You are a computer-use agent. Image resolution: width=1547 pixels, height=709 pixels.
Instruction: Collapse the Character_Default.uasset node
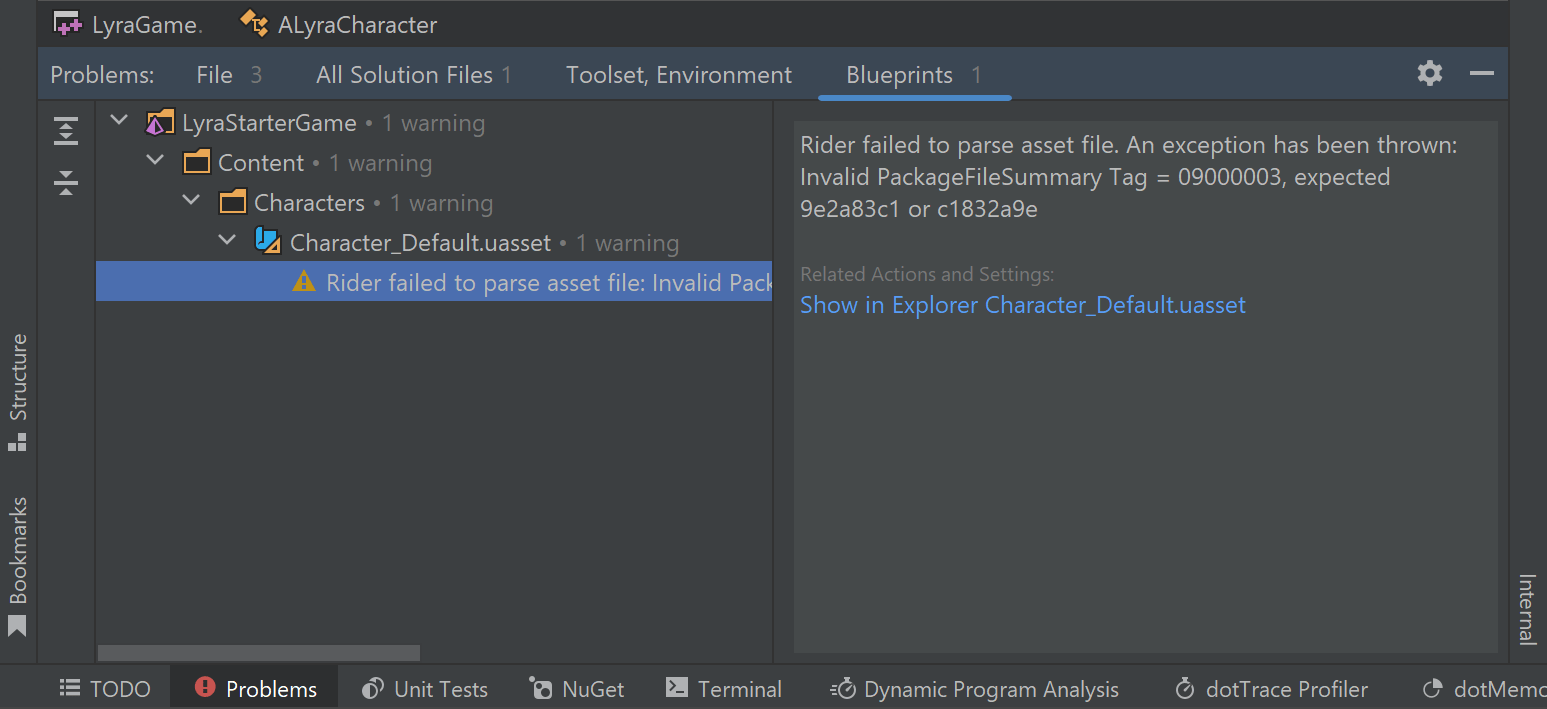click(x=227, y=241)
